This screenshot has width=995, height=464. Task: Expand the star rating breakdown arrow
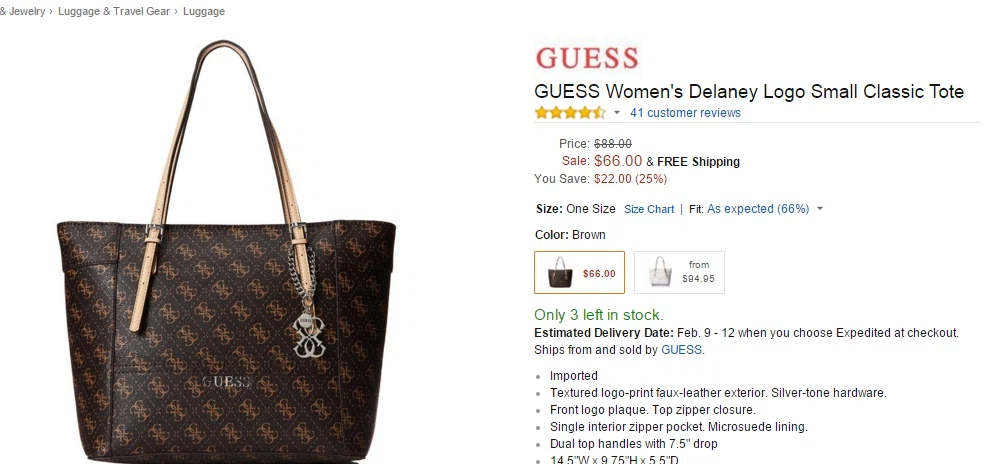click(x=616, y=113)
